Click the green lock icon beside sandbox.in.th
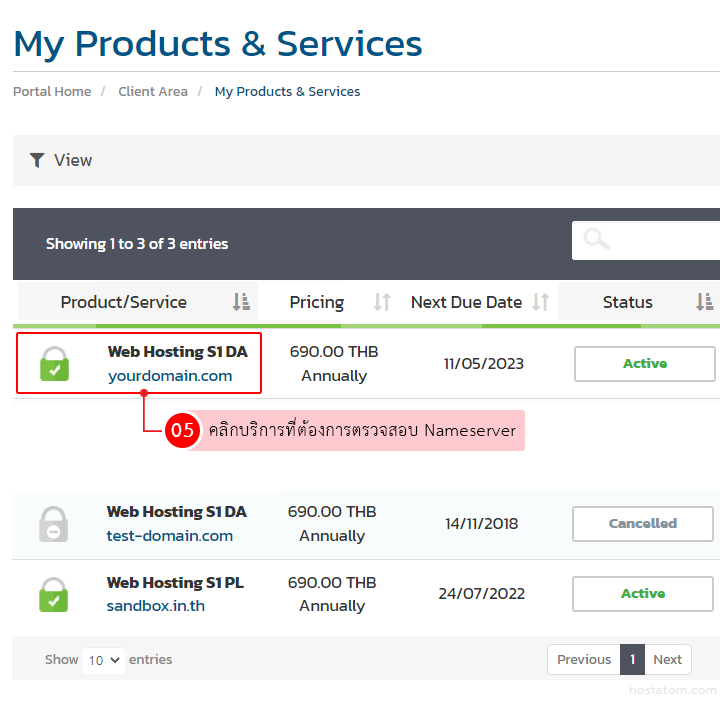This screenshot has width=720, height=703. (53, 594)
